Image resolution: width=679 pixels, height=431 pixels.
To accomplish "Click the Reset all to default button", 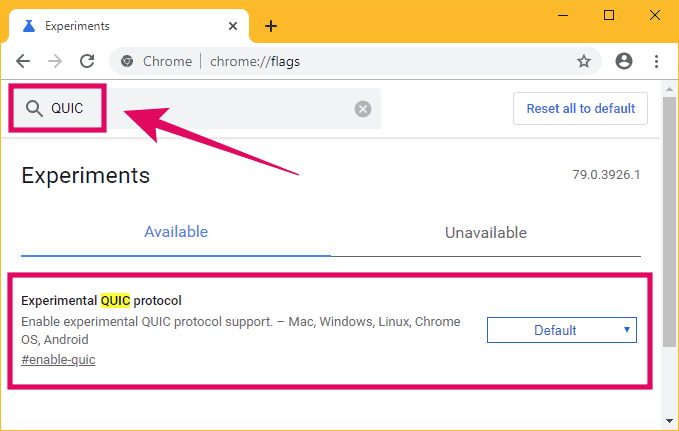I will click(580, 108).
